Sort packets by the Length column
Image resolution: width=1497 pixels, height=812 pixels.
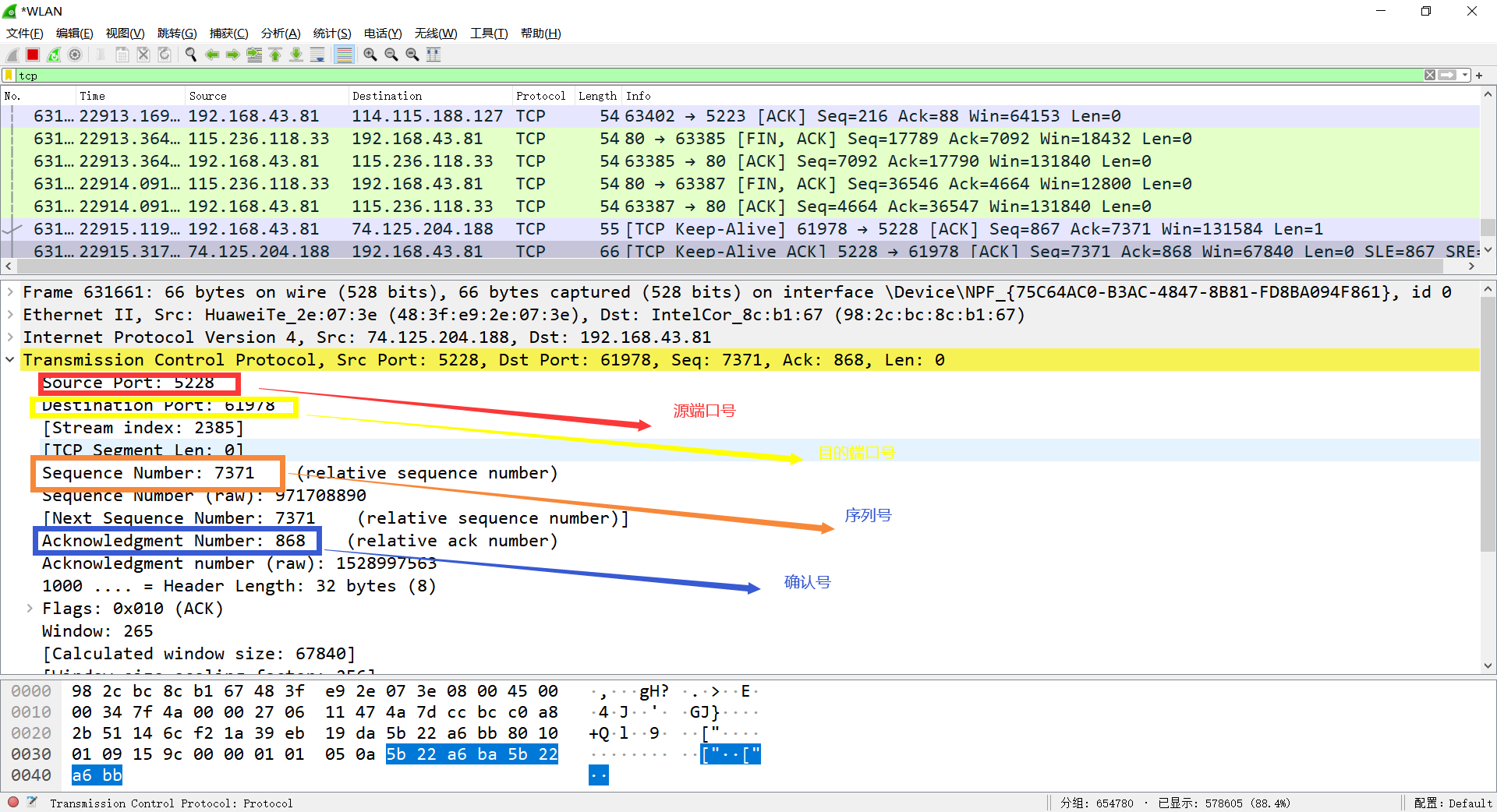598,96
